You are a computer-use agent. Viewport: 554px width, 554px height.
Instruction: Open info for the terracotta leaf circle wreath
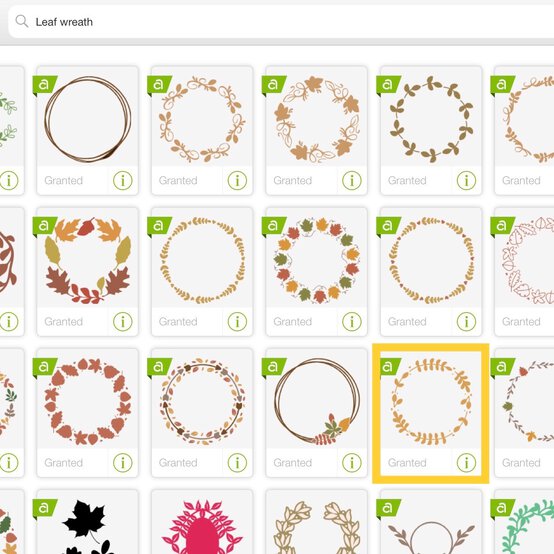tap(123, 462)
